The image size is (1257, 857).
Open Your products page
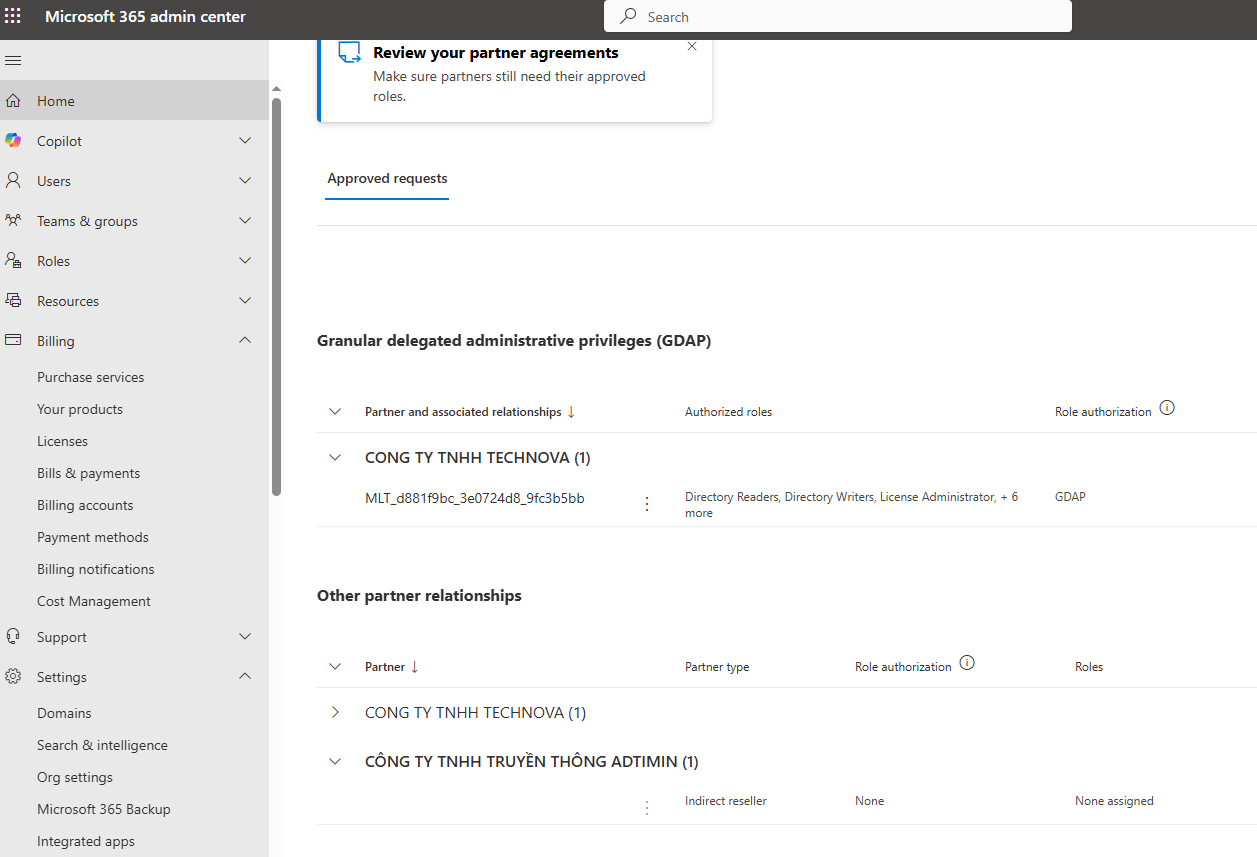80,409
